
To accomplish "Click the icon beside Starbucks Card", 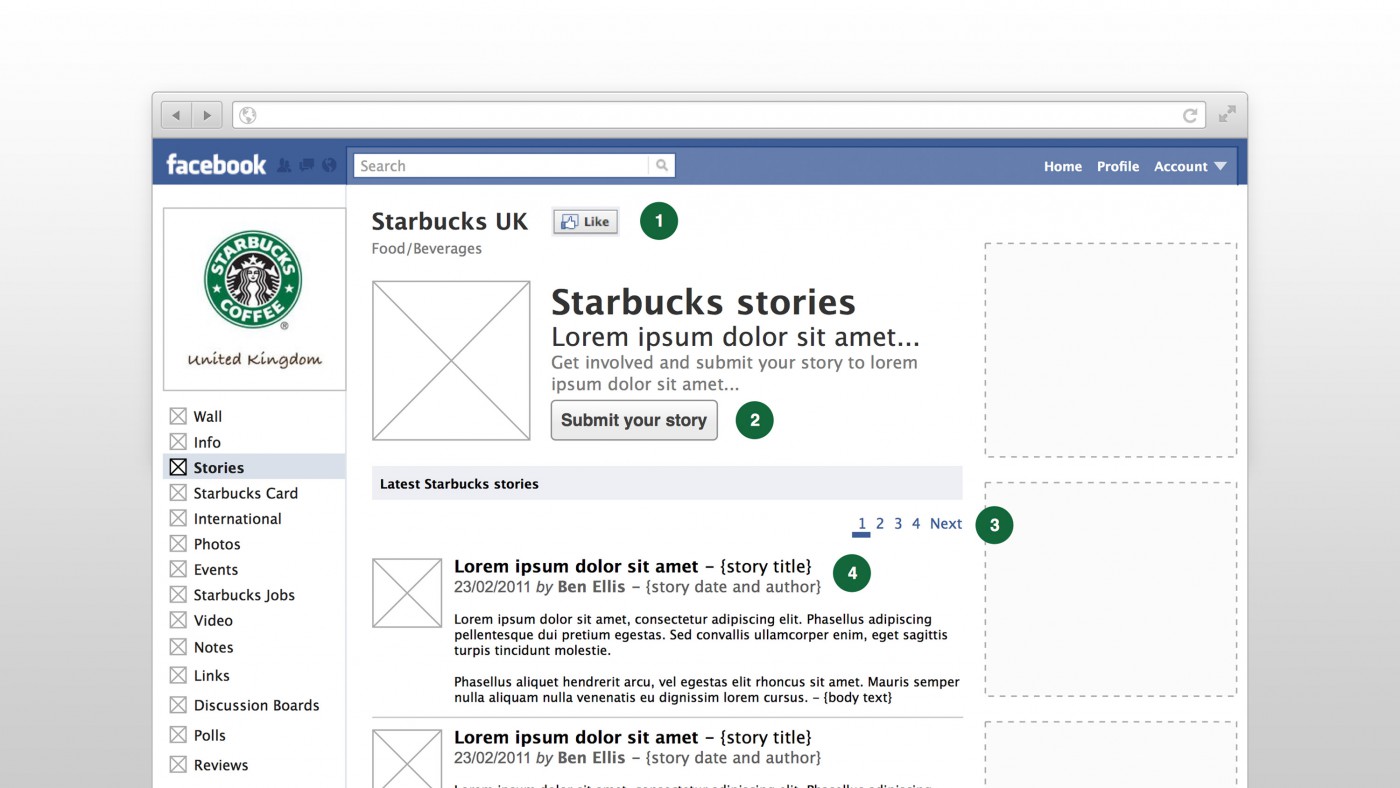I will [x=178, y=493].
